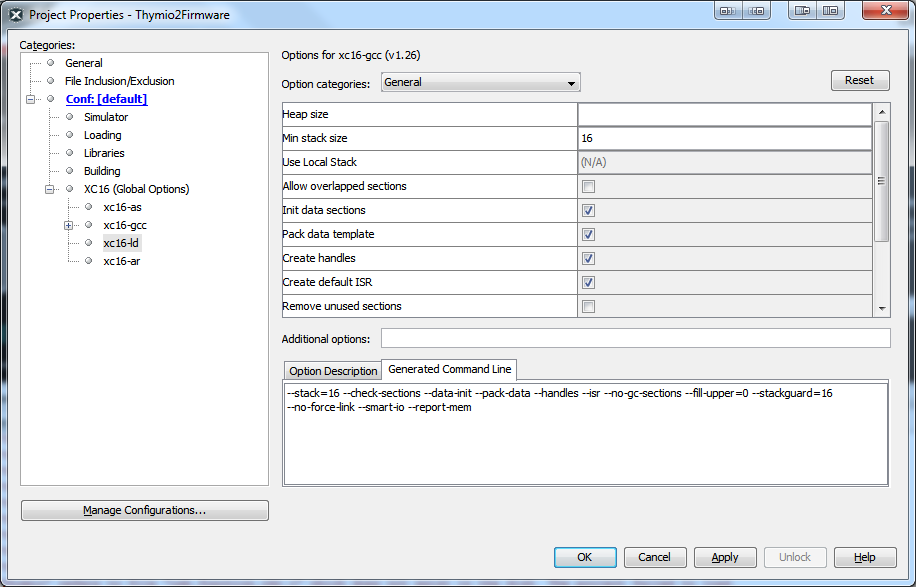Enable Remove unused sections checkbox
Screen dimensions: 916x587
click(x=588, y=306)
